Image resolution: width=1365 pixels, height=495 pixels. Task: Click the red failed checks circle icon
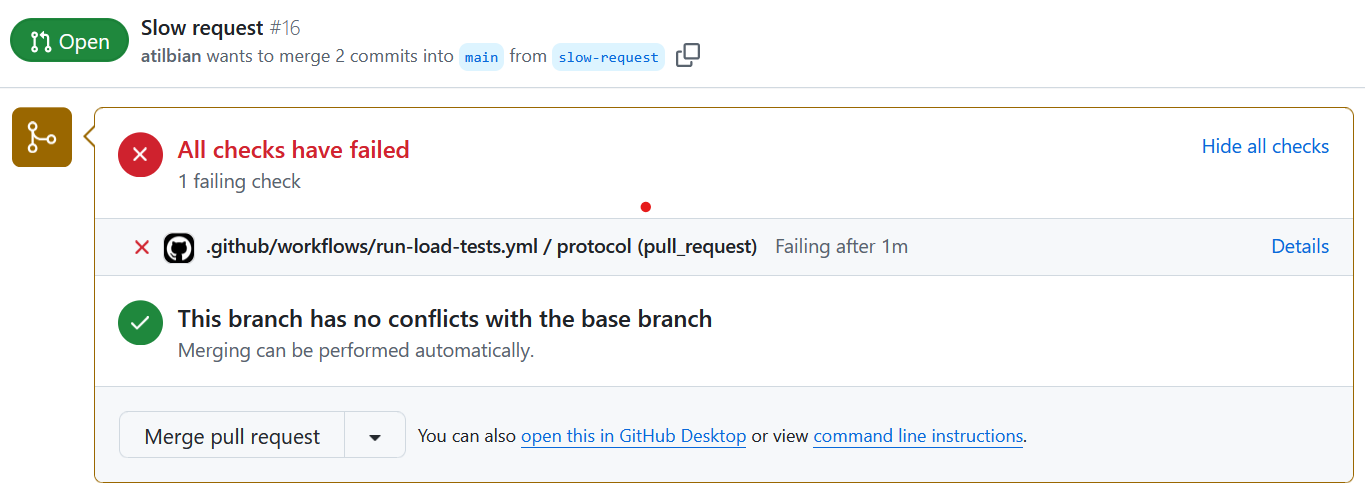[140, 154]
